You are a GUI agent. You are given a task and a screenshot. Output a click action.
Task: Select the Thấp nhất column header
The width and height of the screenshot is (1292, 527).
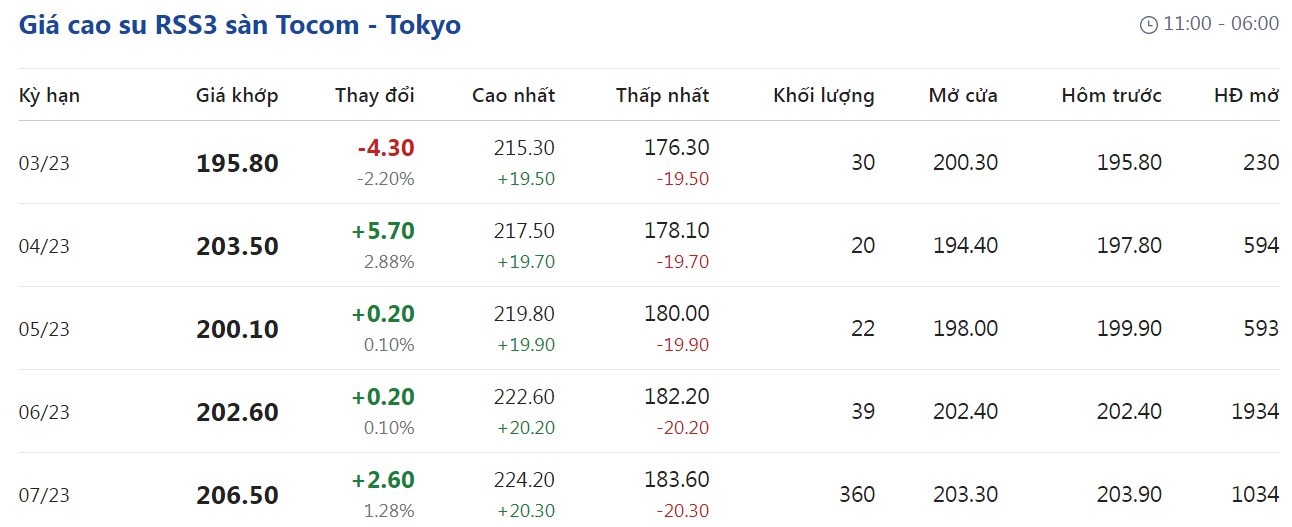point(662,96)
